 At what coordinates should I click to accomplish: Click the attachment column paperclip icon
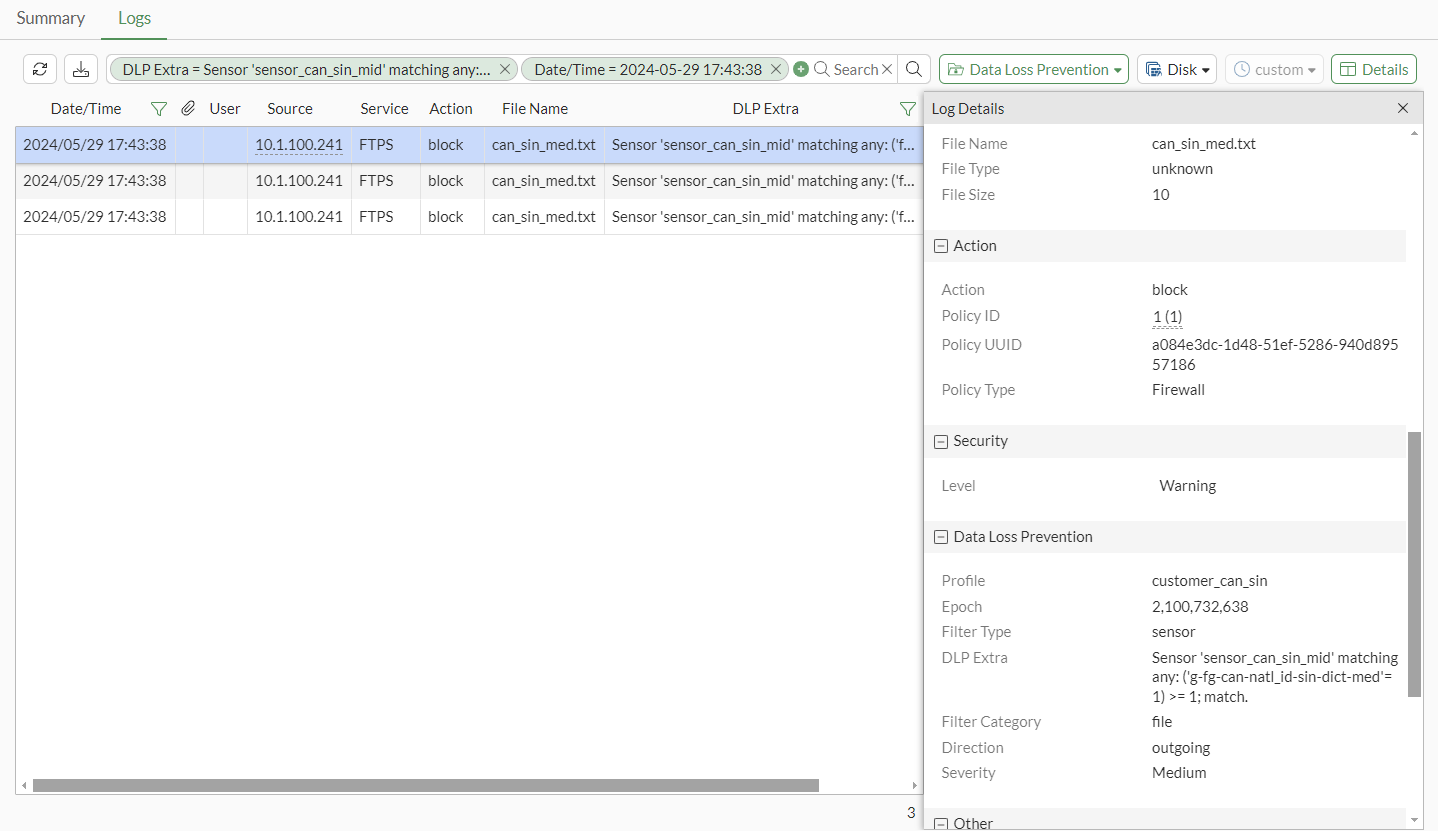tap(188, 109)
